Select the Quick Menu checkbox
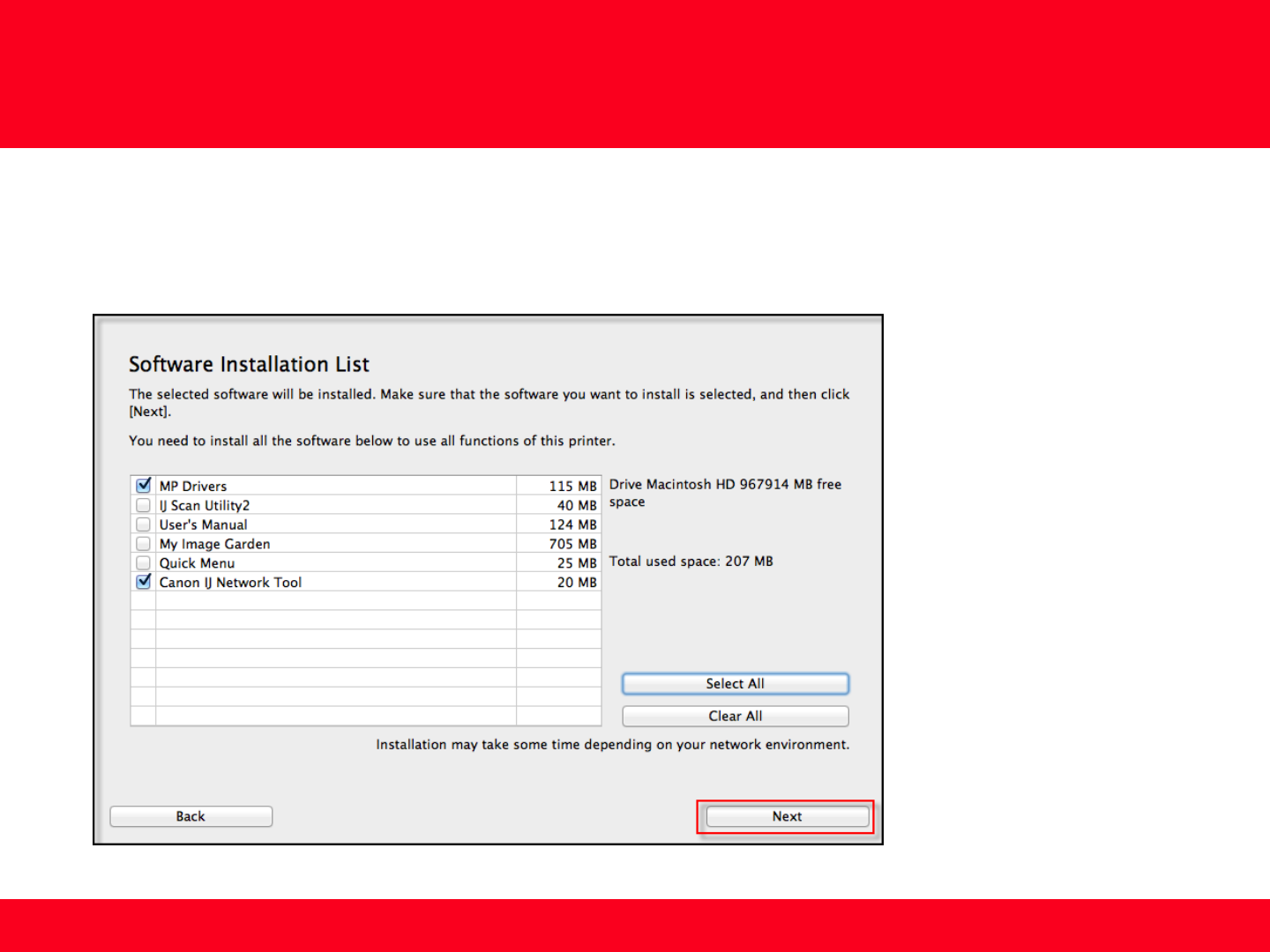The image size is (1270, 952). [144, 562]
